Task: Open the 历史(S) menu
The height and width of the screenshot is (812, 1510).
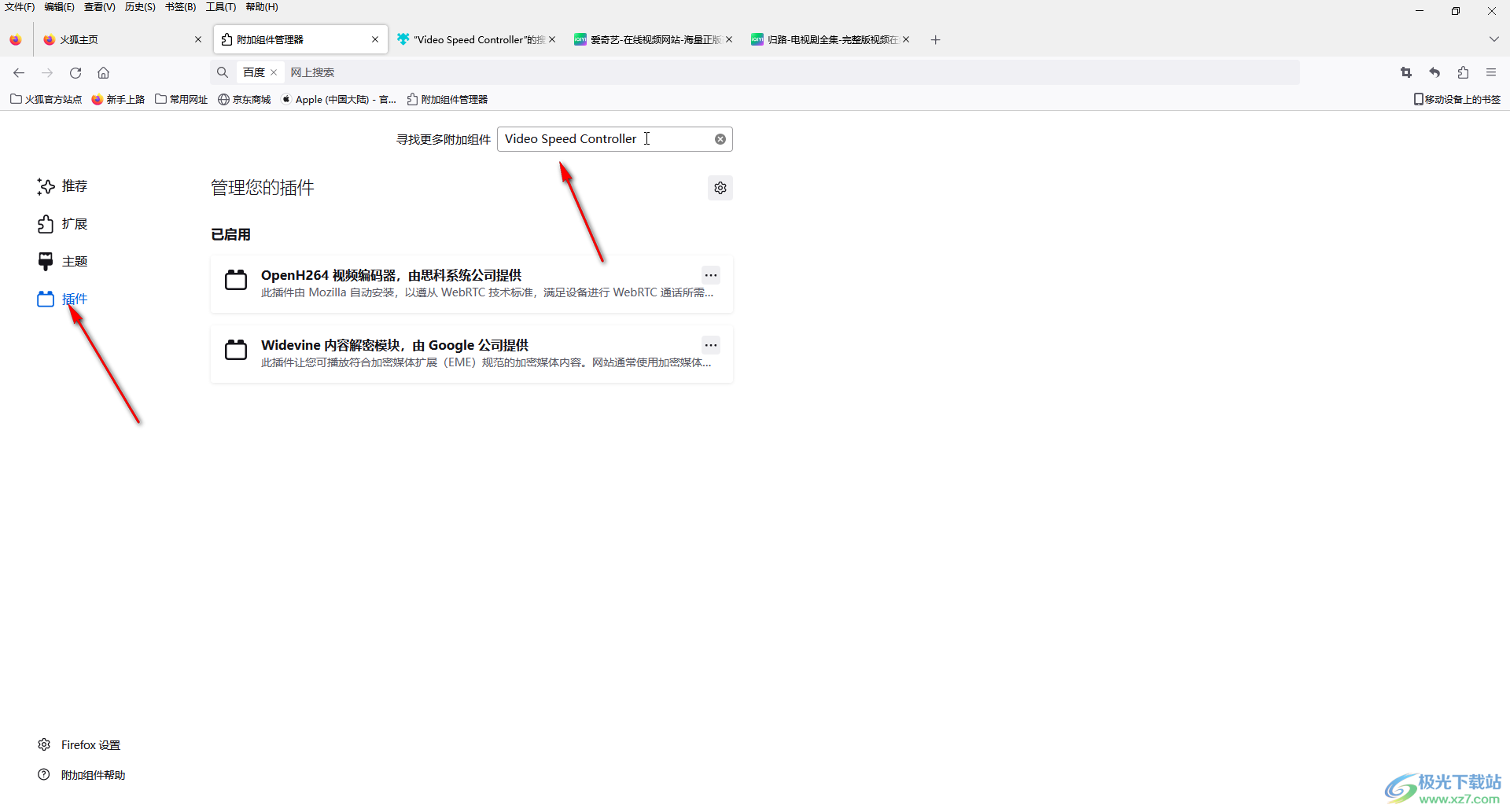Action: (140, 7)
